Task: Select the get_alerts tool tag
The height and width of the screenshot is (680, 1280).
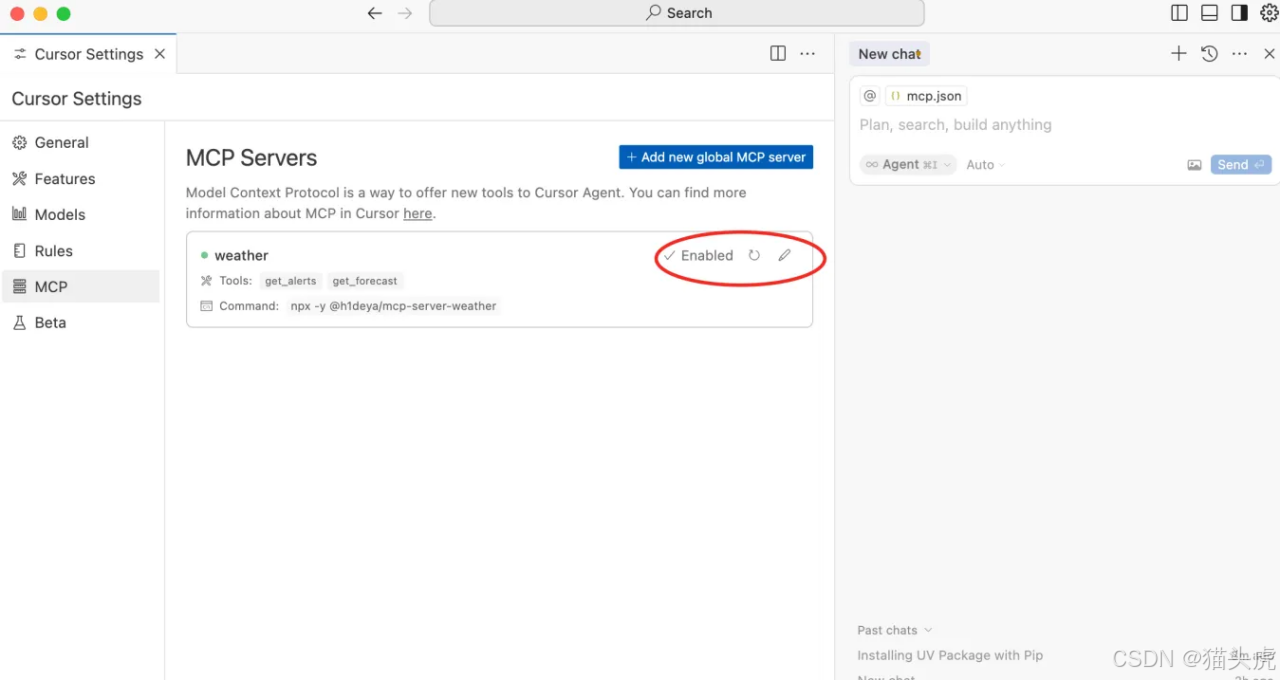Action: pos(290,281)
